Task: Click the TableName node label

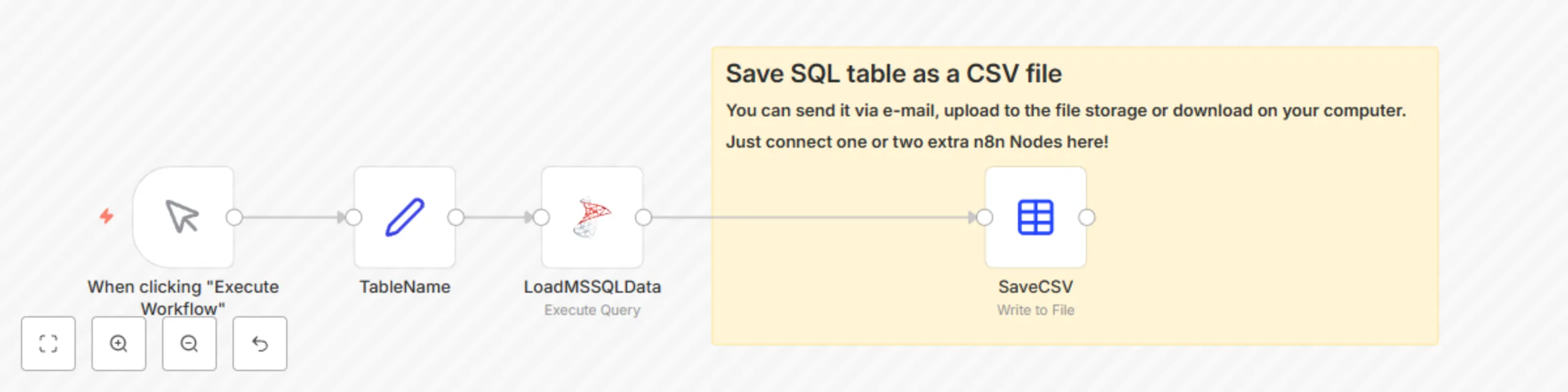Action: click(404, 286)
